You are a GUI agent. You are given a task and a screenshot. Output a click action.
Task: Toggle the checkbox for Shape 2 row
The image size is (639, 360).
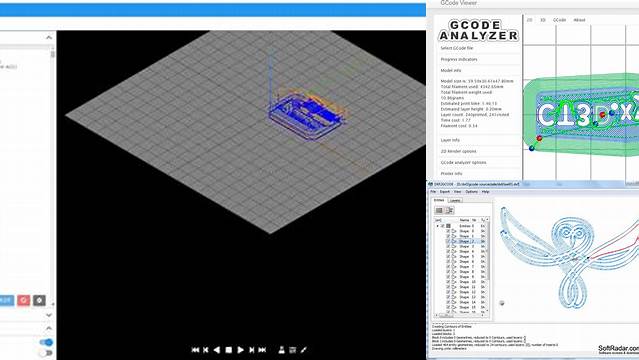click(448, 241)
